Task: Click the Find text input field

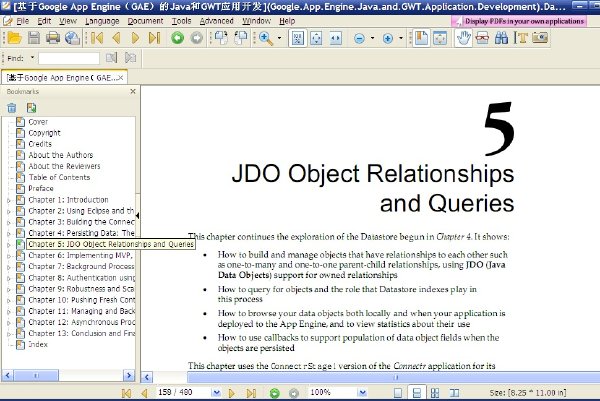Action: point(69,58)
